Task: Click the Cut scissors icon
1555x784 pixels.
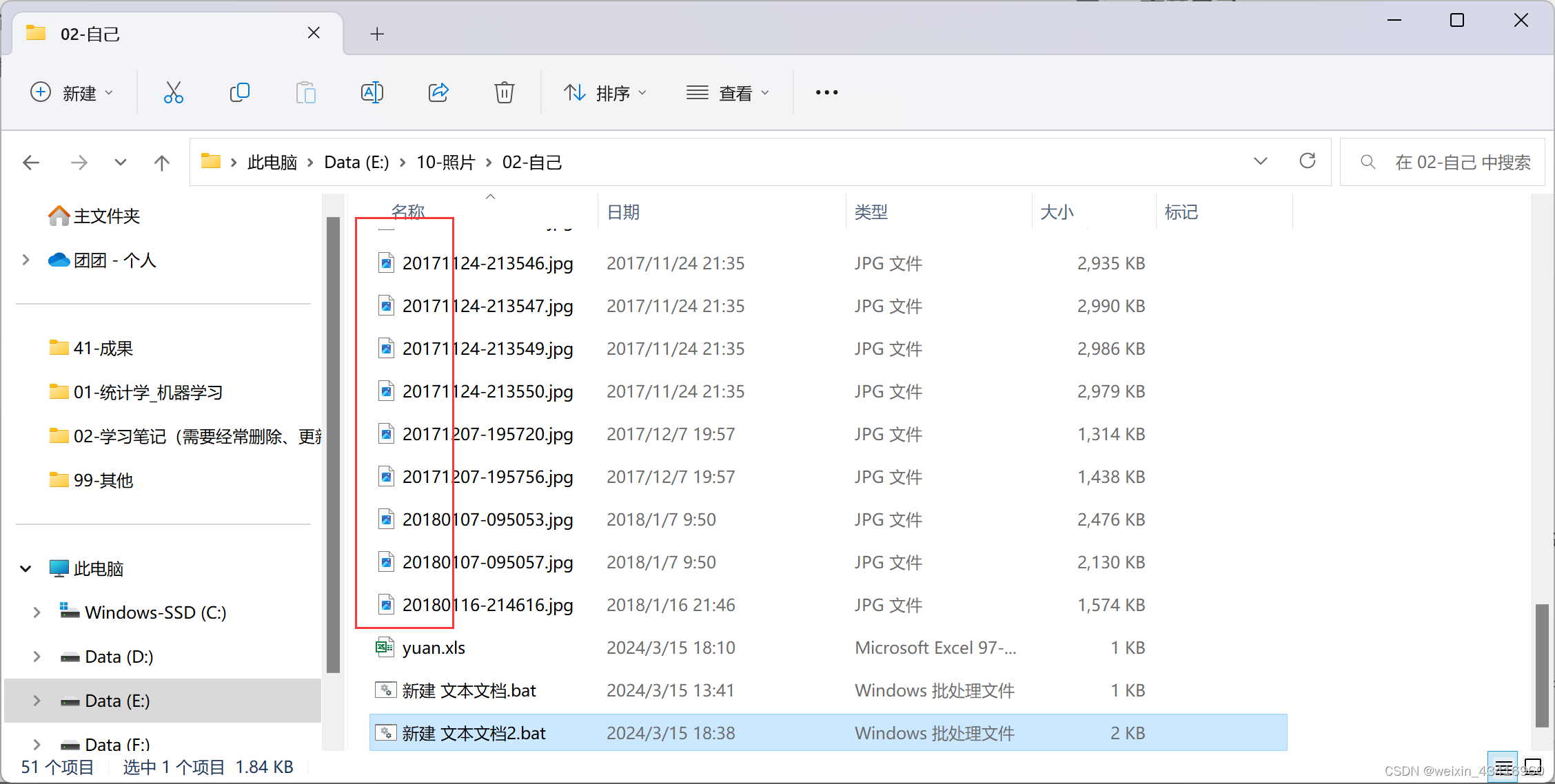Action: pos(173,92)
